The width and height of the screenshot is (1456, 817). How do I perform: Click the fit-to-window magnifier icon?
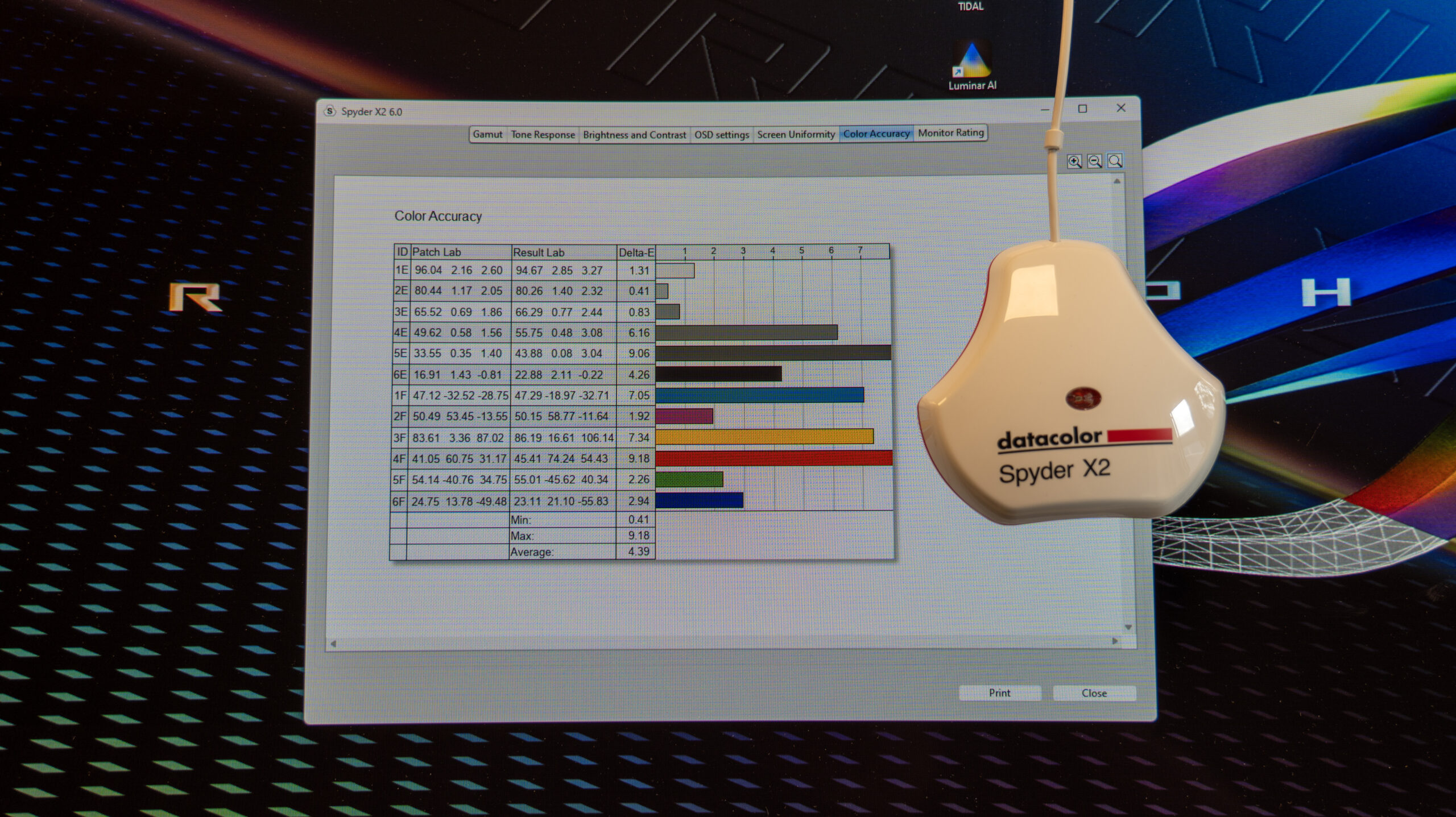(x=1115, y=161)
